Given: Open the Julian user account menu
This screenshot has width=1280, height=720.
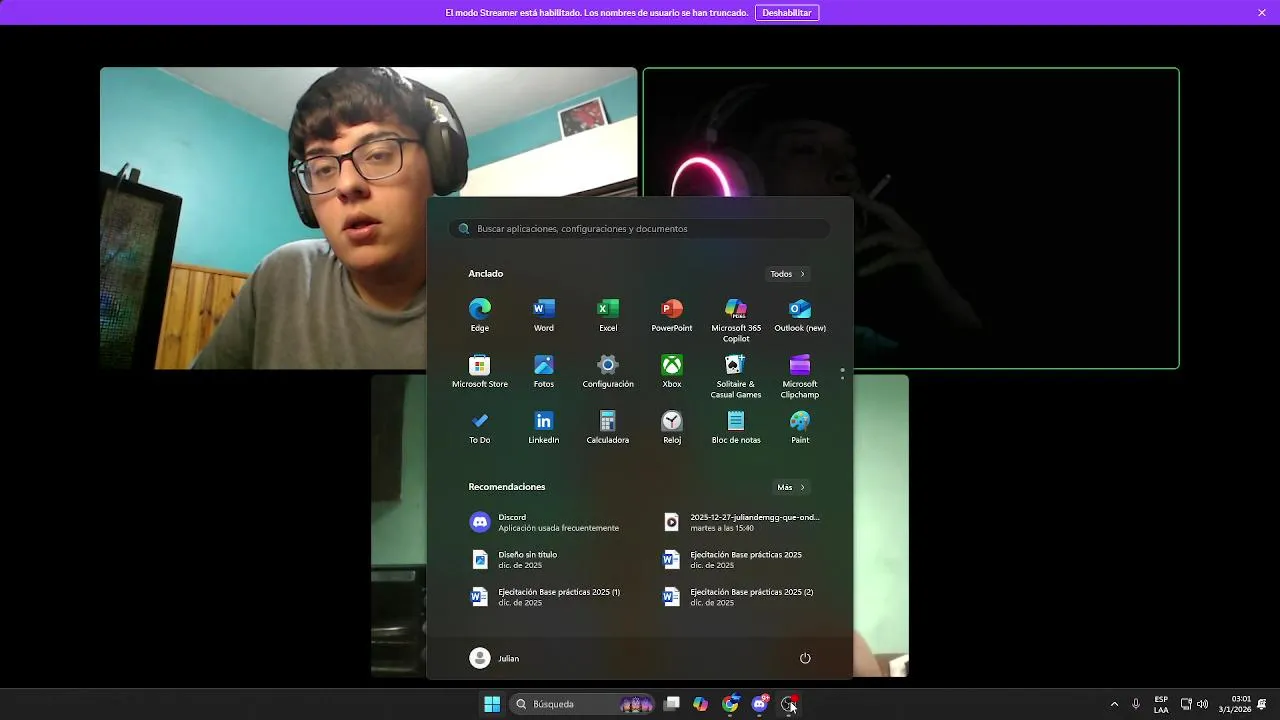Looking at the screenshot, I should [495, 658].
